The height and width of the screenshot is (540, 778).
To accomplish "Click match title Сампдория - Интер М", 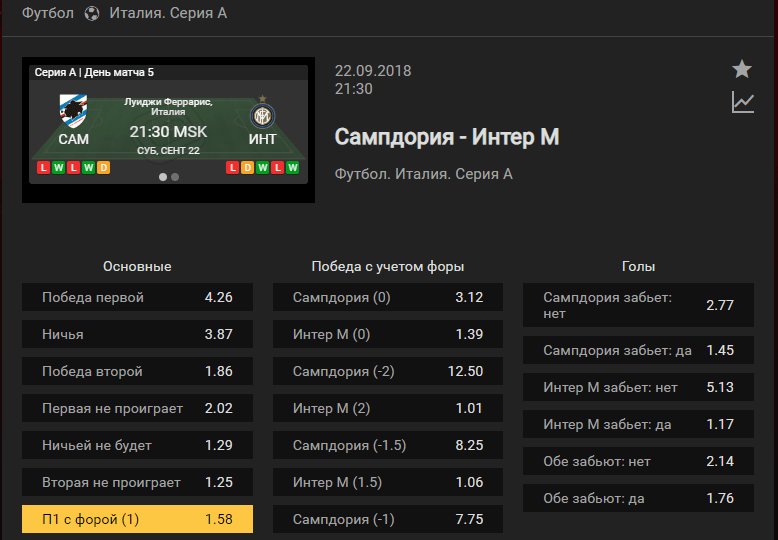I will pos(447,137).
